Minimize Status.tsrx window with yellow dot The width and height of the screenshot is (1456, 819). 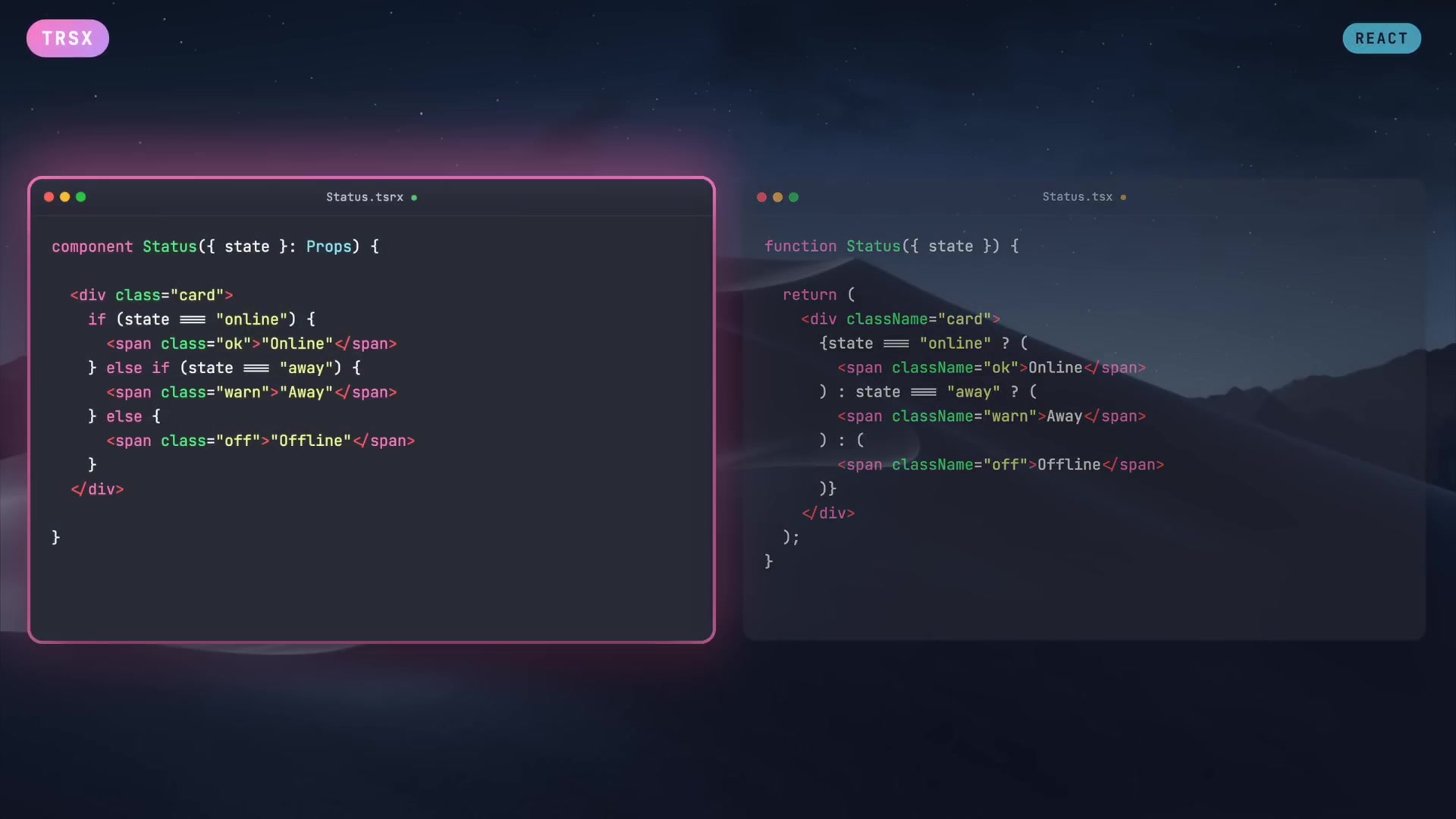pyautogui.click(x=64, y=197)
